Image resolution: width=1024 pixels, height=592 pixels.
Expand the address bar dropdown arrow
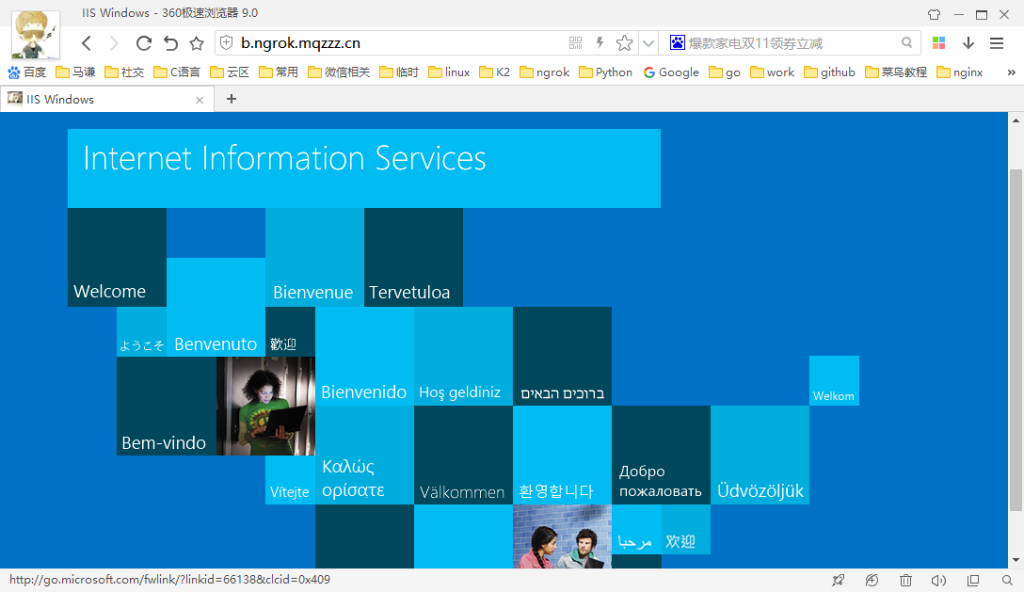pyautogui.click(x=648, y=44)
